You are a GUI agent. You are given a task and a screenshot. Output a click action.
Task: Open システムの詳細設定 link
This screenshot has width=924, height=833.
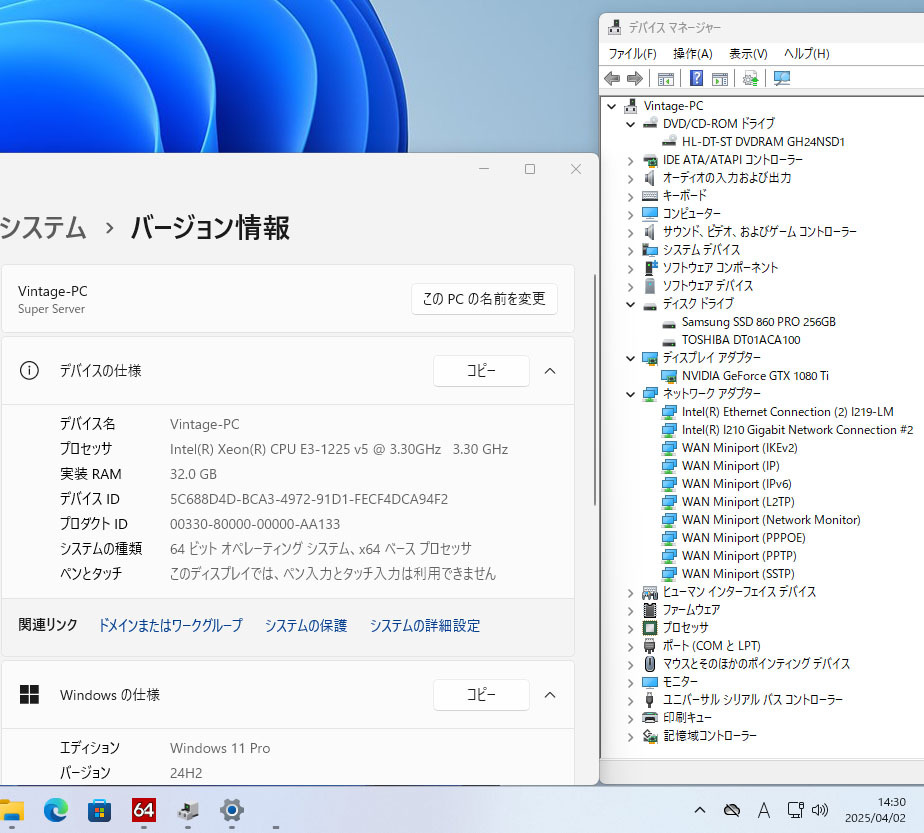pos(424,626)
